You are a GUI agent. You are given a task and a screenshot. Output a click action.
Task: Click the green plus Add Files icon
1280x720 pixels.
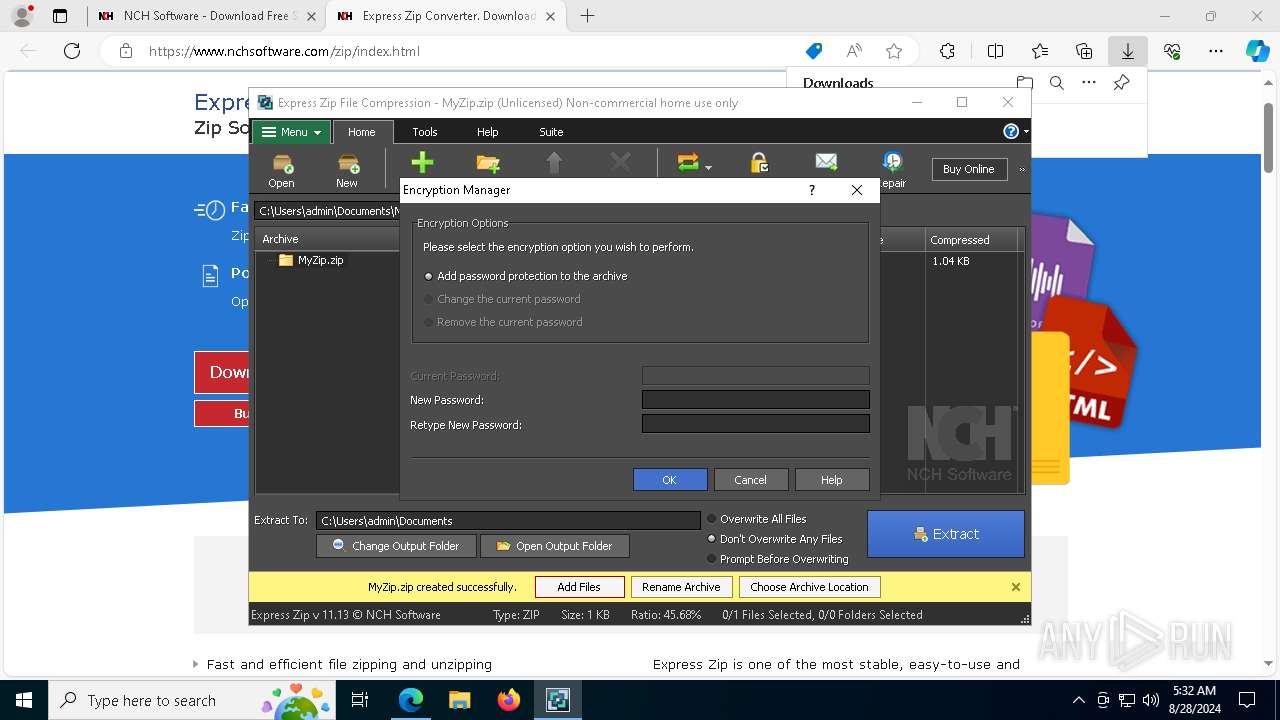(x=422, y=163)
